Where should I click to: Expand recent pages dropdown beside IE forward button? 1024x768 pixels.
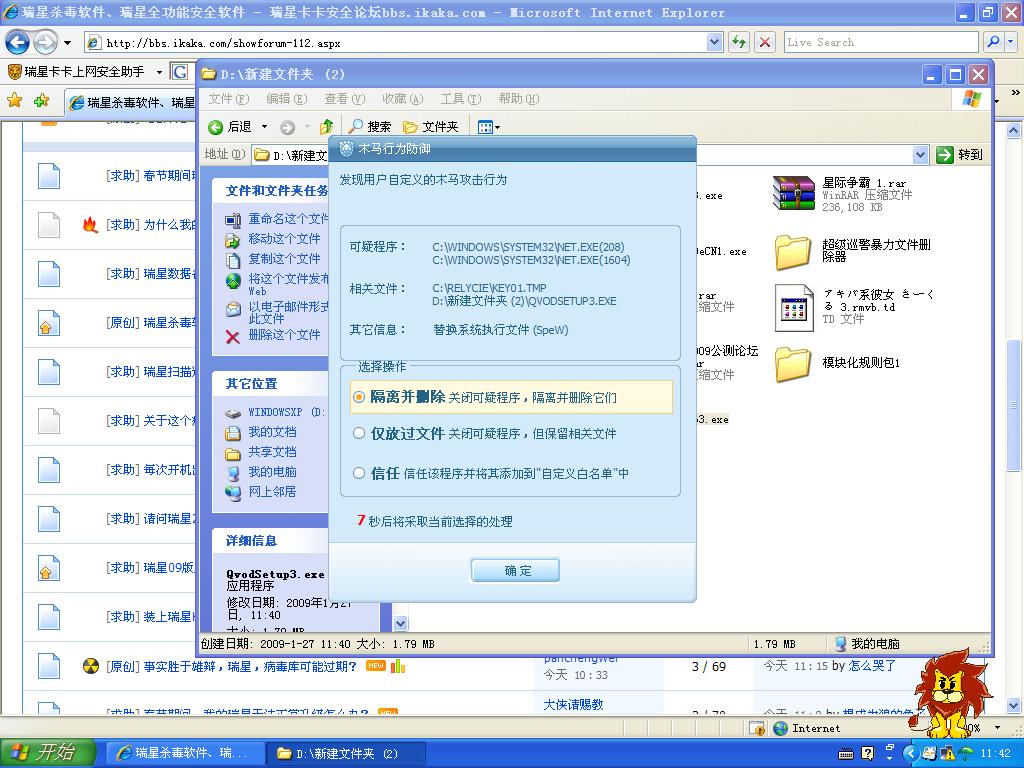pos(67,43)
